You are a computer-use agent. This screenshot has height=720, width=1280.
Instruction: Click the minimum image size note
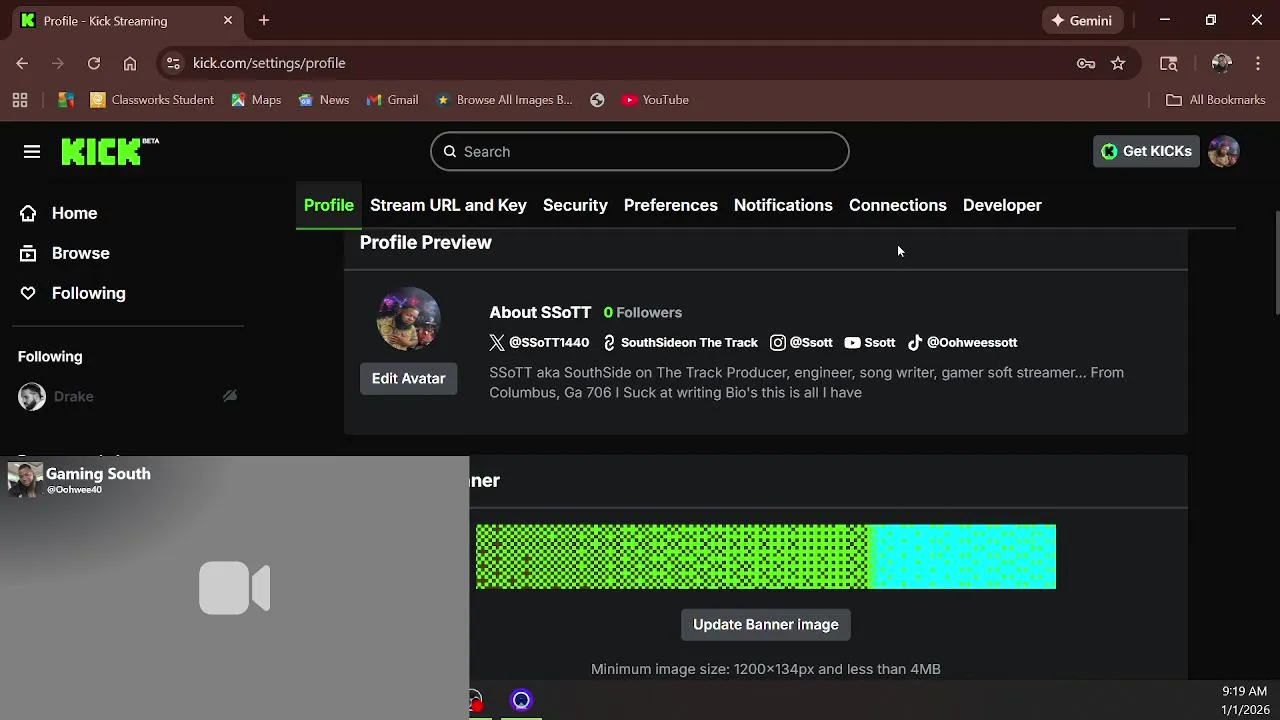coord(766,669)
